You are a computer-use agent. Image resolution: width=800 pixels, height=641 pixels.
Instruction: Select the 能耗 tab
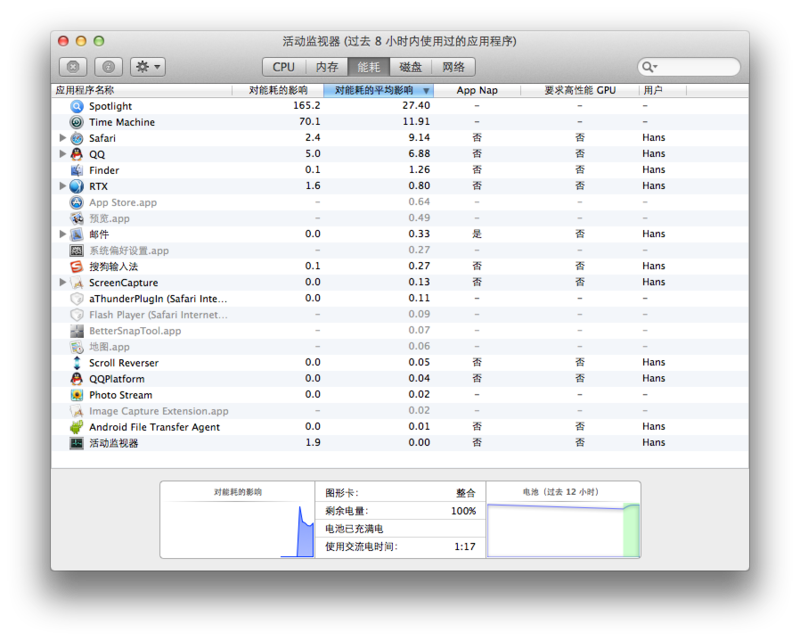369,67
